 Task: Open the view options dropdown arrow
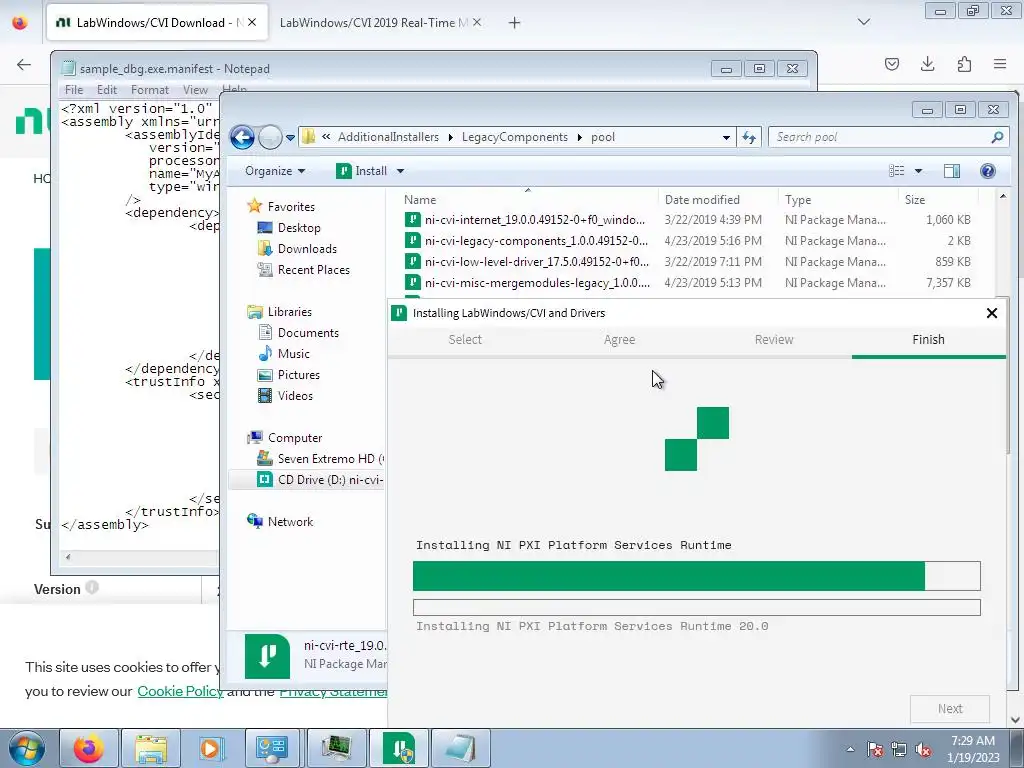pos(918,171)
